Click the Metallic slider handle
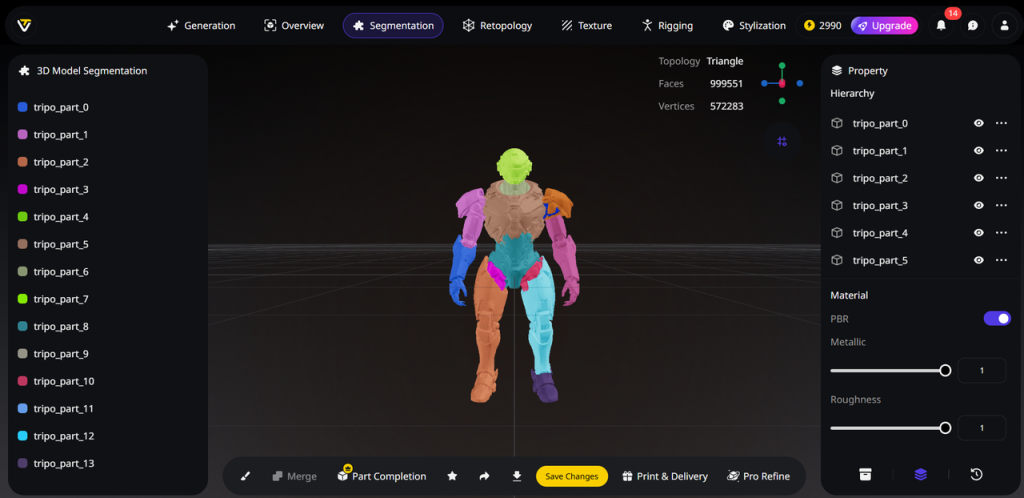Viewport: 1024px width, 498px height. (945, 371)
